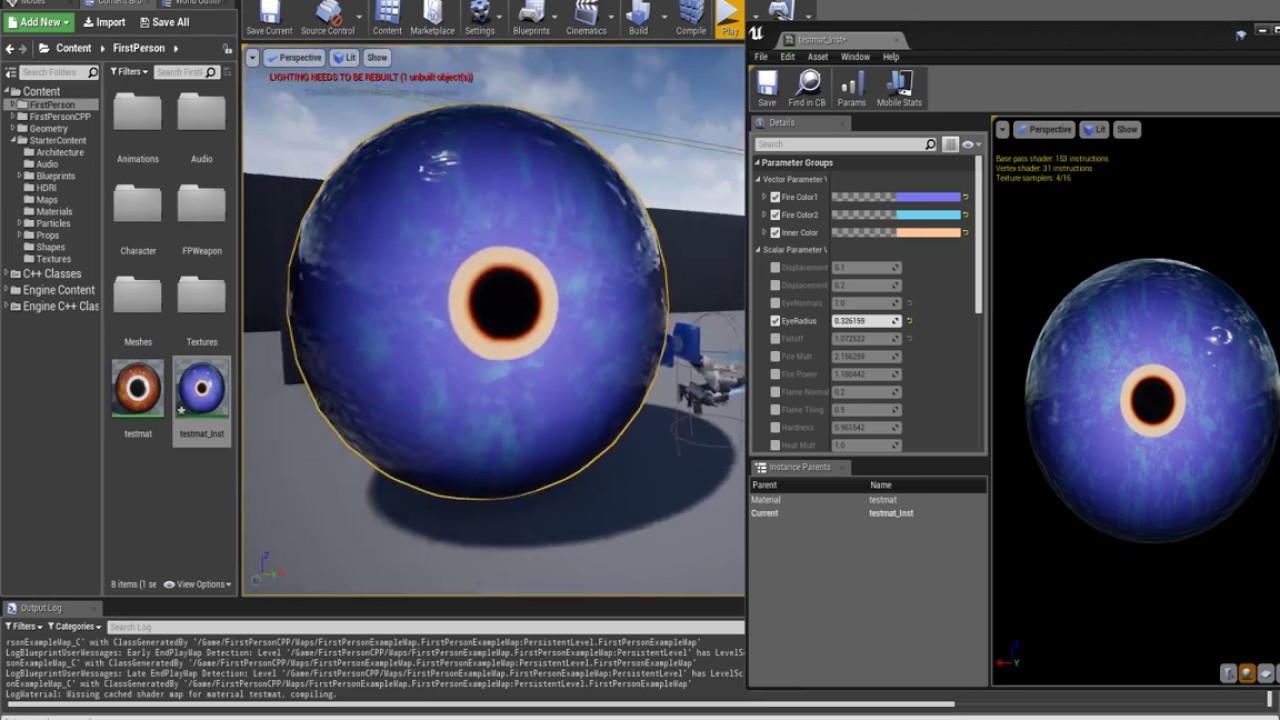Toggle the Fire Color2 parameter checkbox

coord(775,215)
